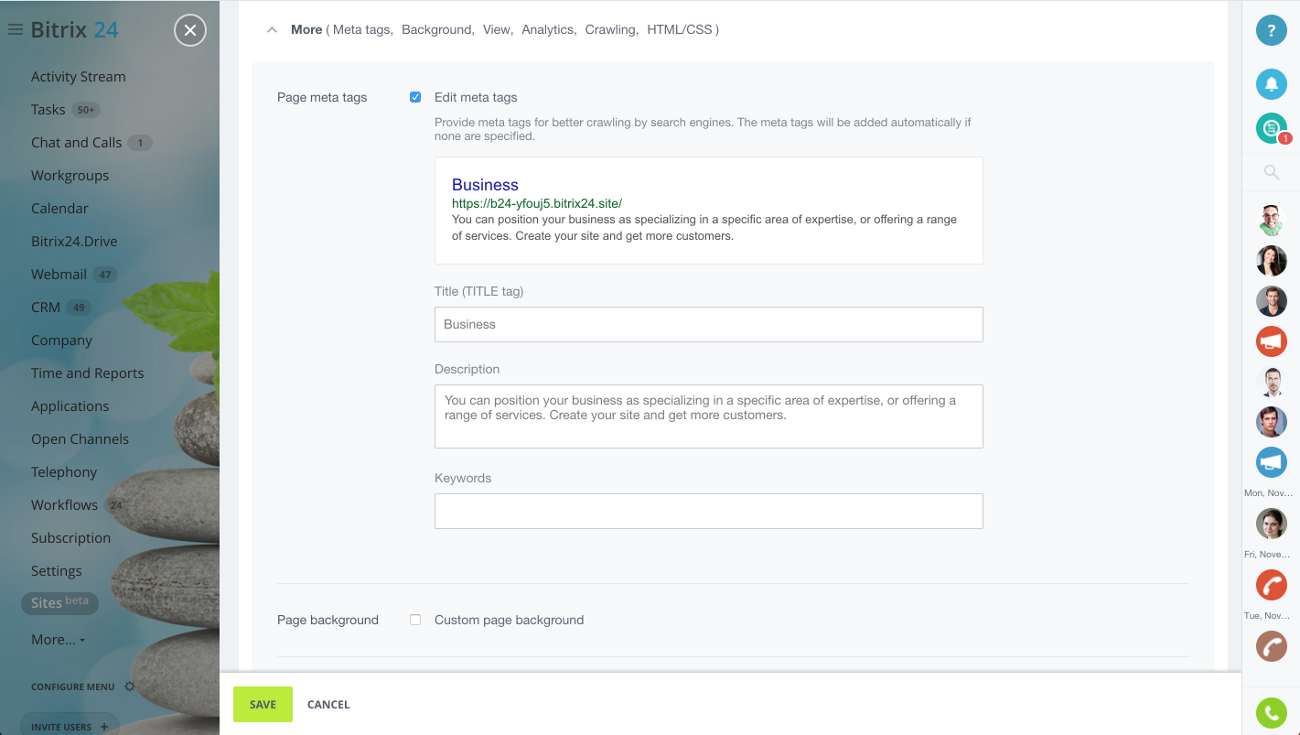Viewport: 1300px width, 735px height.
Task: Click the green phone call icon
Action: 1271,712
